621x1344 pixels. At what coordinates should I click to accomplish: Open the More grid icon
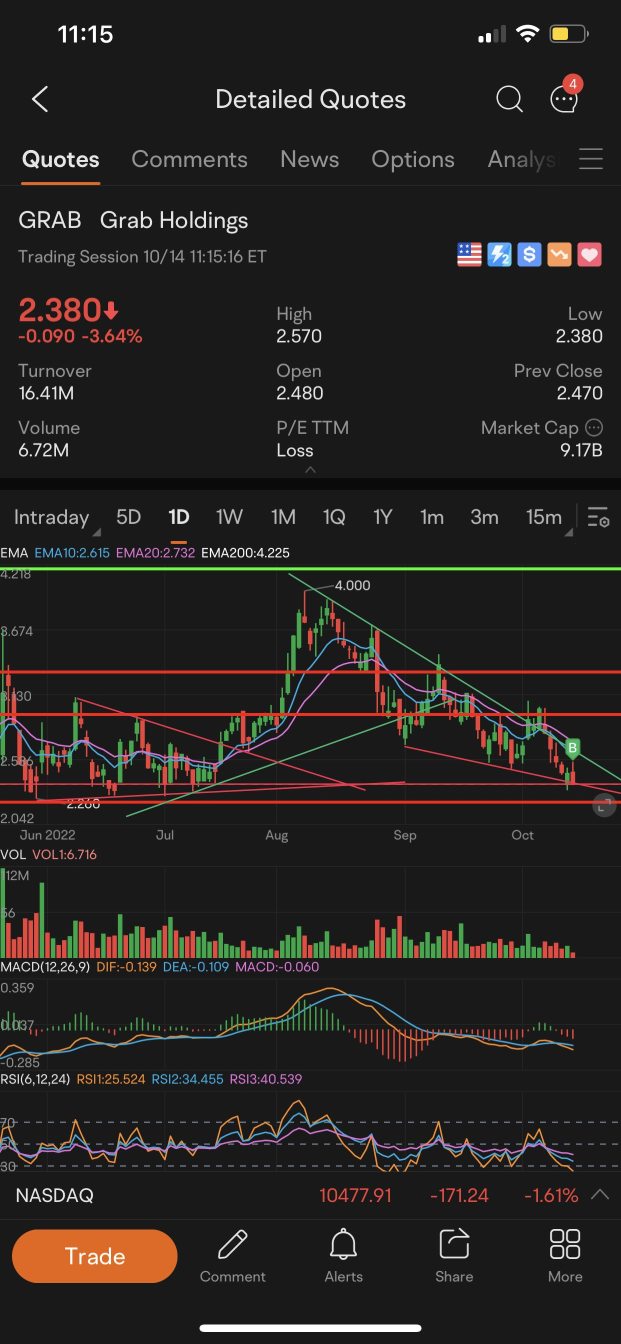565,1256
